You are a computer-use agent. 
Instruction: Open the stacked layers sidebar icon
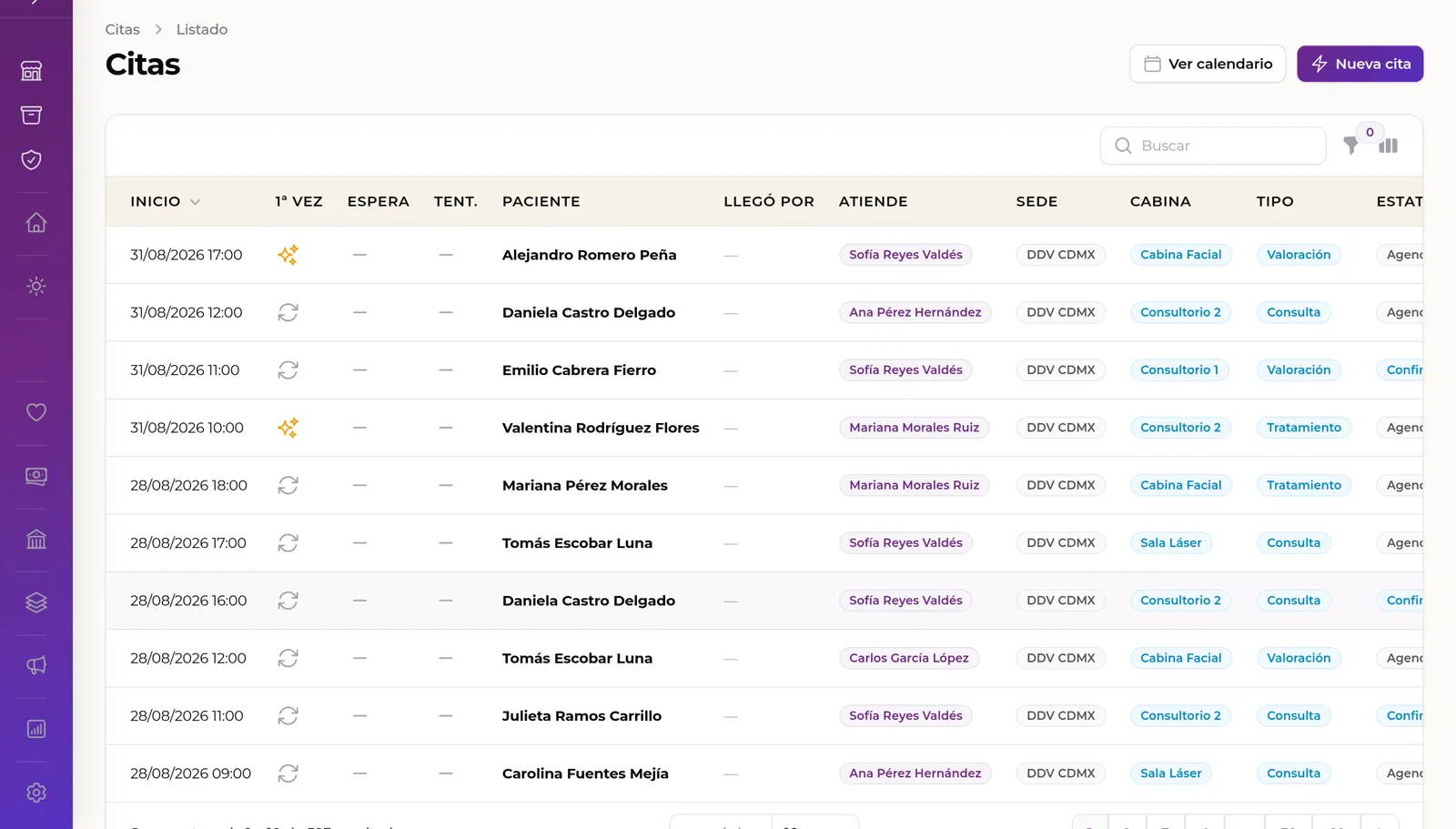36,602
